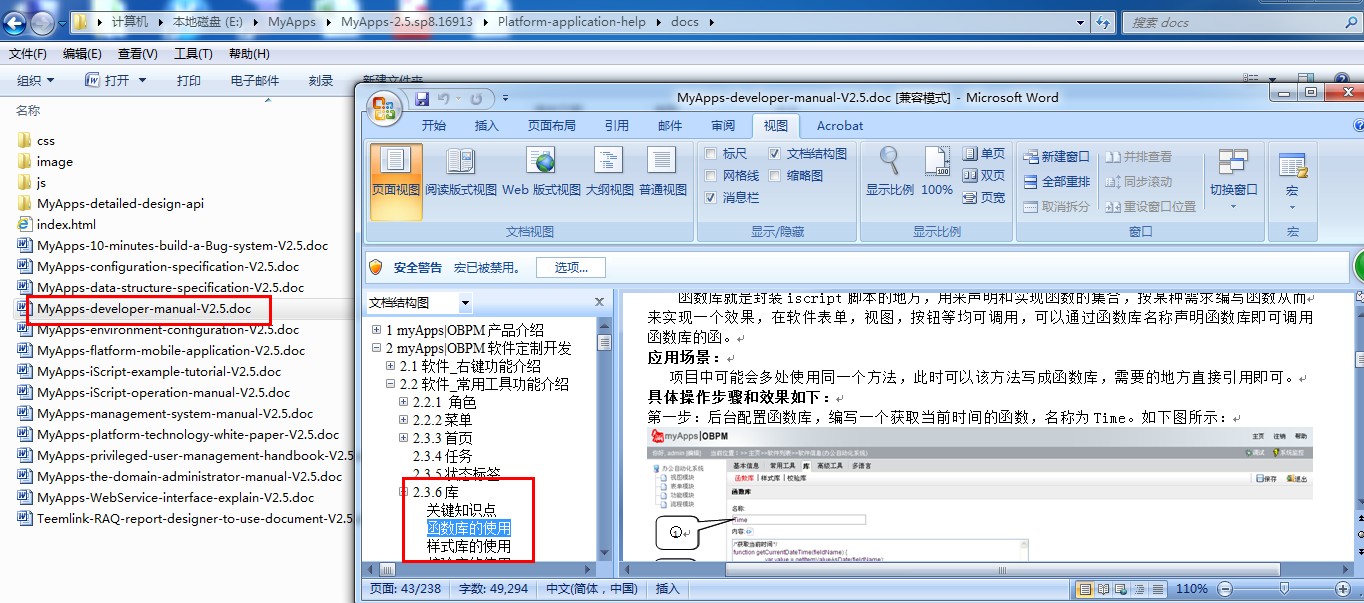Select 样式库的使用 in document map
The image size is (1364, 603).
coord(469,546)
